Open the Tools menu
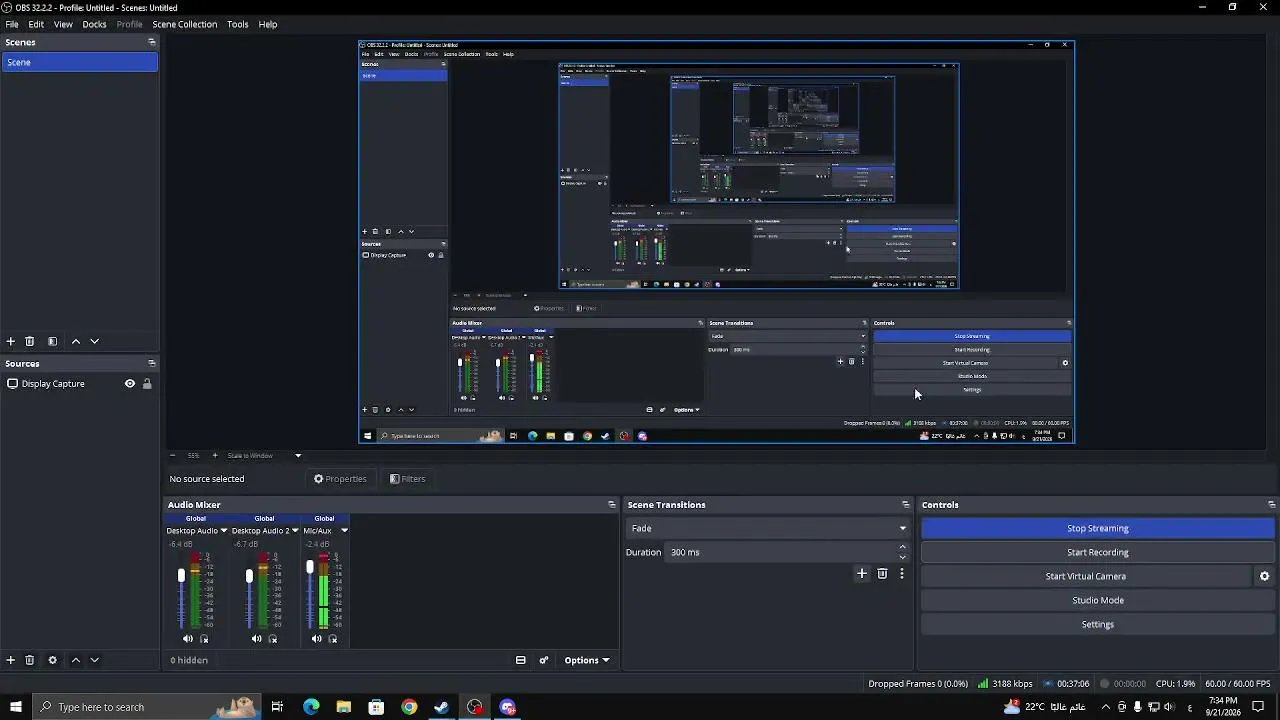 [x=237, y=24]
